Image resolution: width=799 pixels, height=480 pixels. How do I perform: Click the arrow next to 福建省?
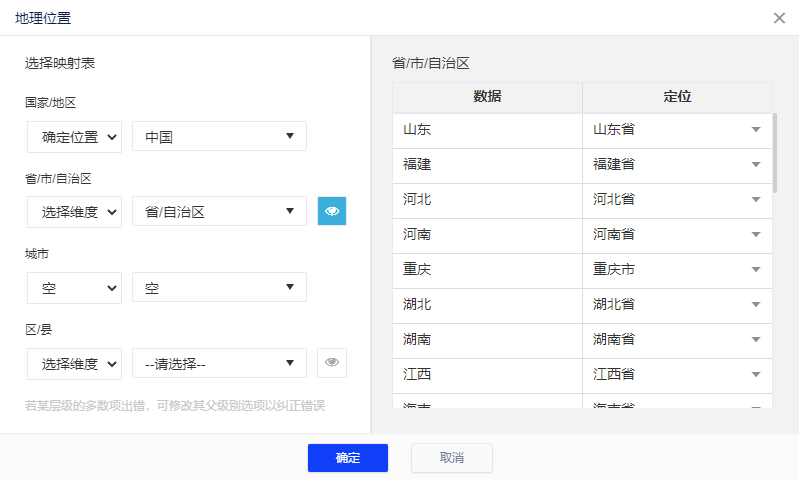tap(756, 165)
